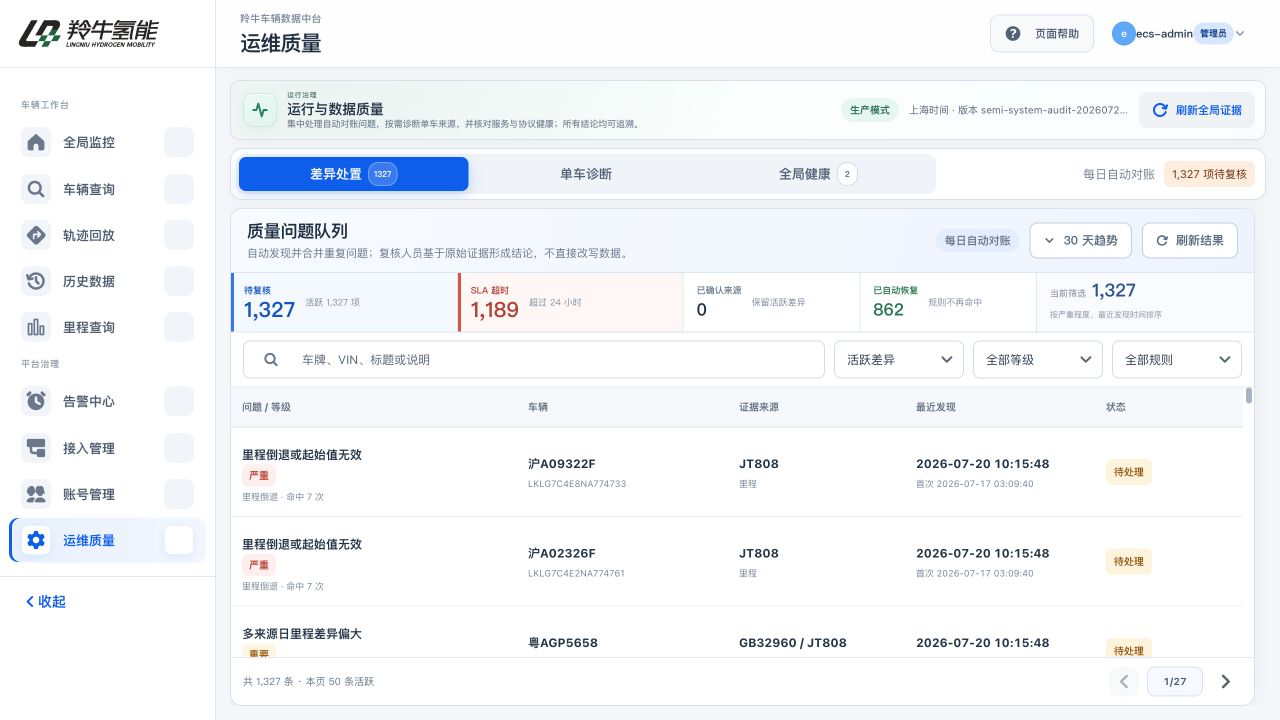1280x720 pixels.
Task: Click the 车辆查询 magnifier icon
Action: (36, 189)
